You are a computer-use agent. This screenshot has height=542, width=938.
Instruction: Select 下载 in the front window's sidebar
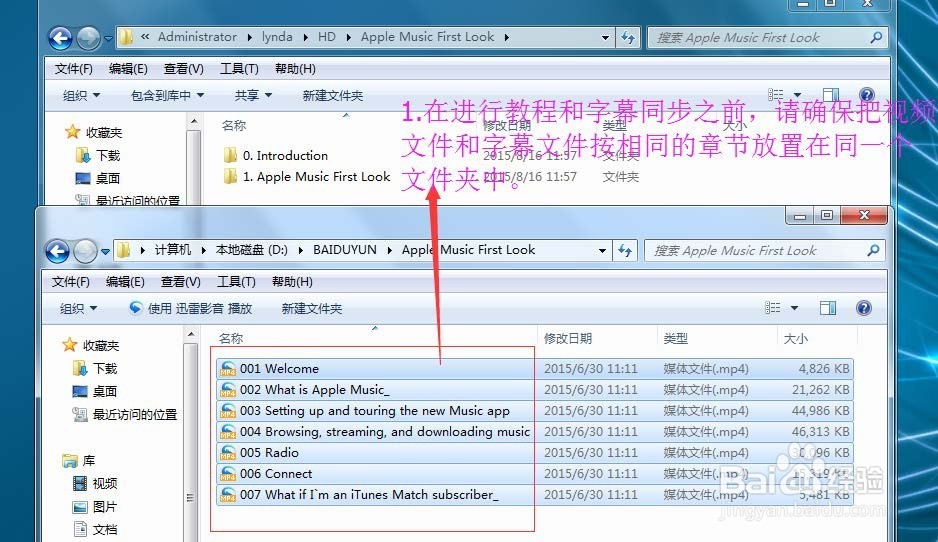point(105,368)
